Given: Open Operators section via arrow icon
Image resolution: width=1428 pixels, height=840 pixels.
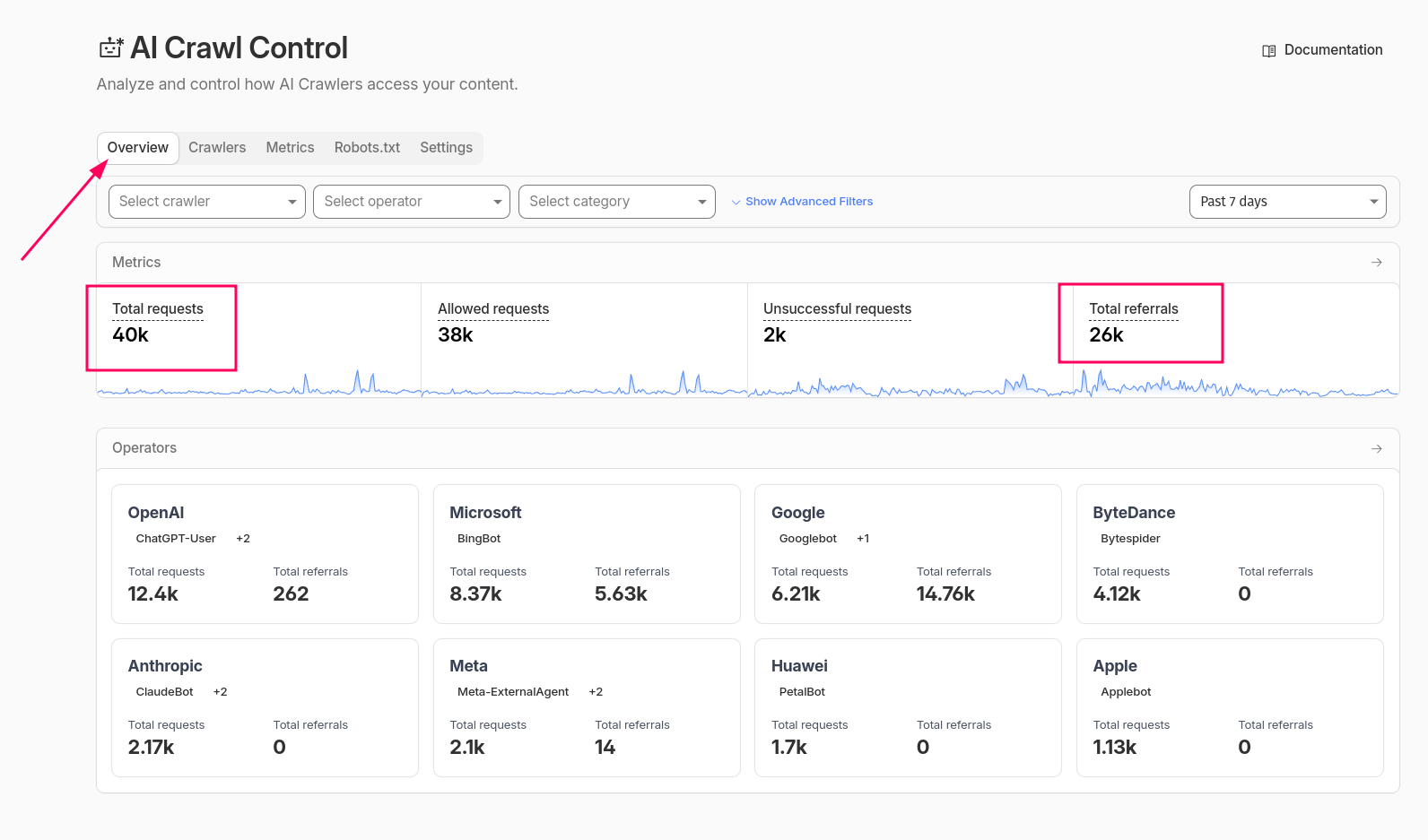Looking at the screenshot, I should pos(1376,448).
